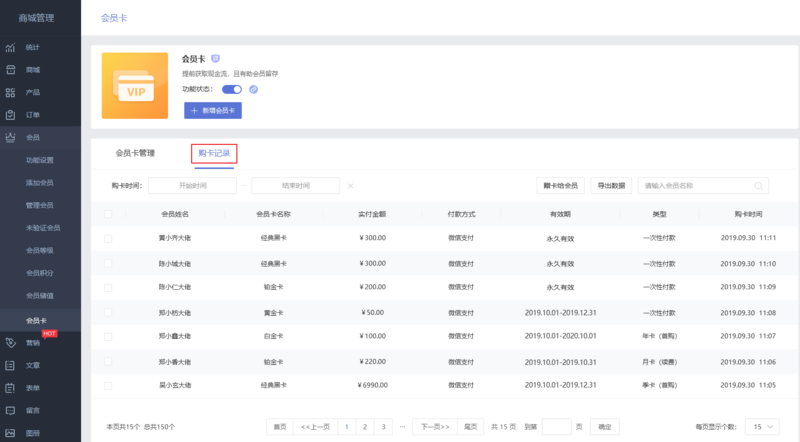Check the select-all checkbox in table header
800x442 pixels.
pyautogui.click(x=108, y=214)
